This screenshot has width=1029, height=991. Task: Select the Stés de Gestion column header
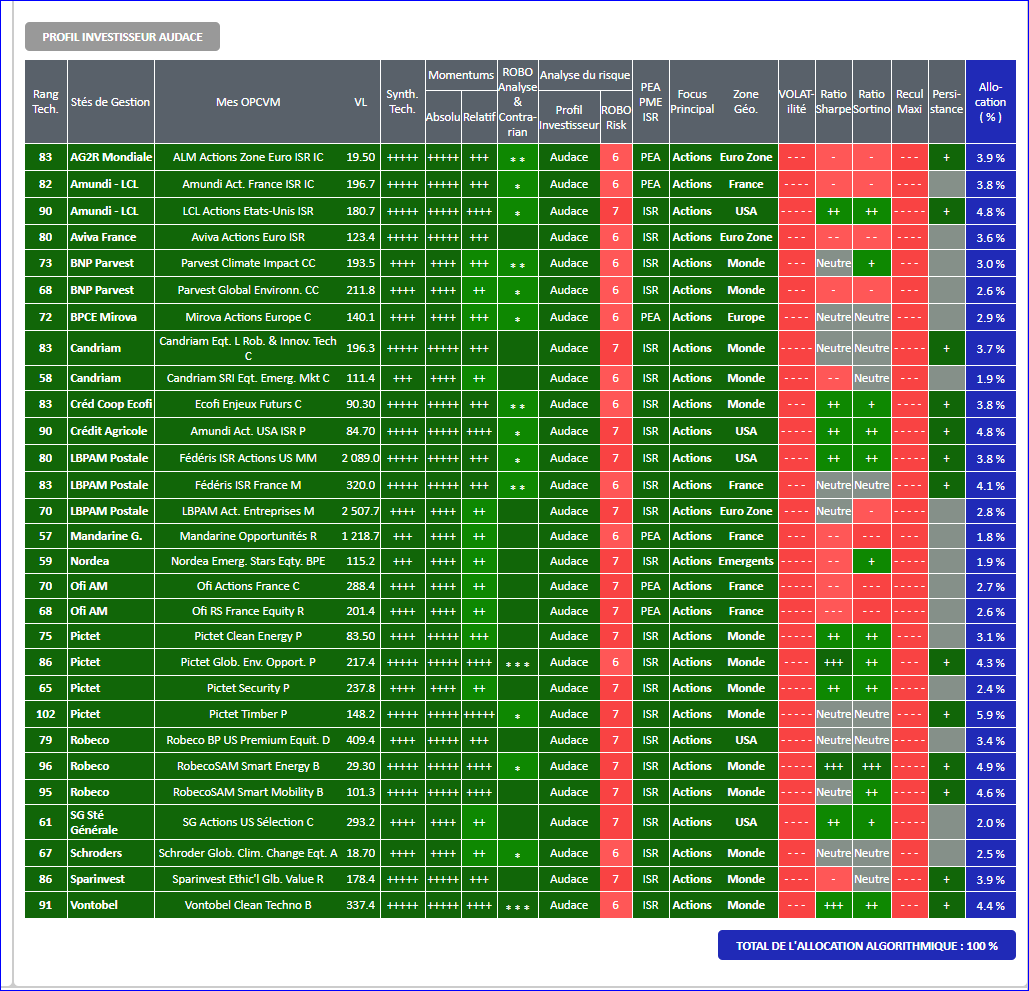pyautogui.click(x=110, y=102)
